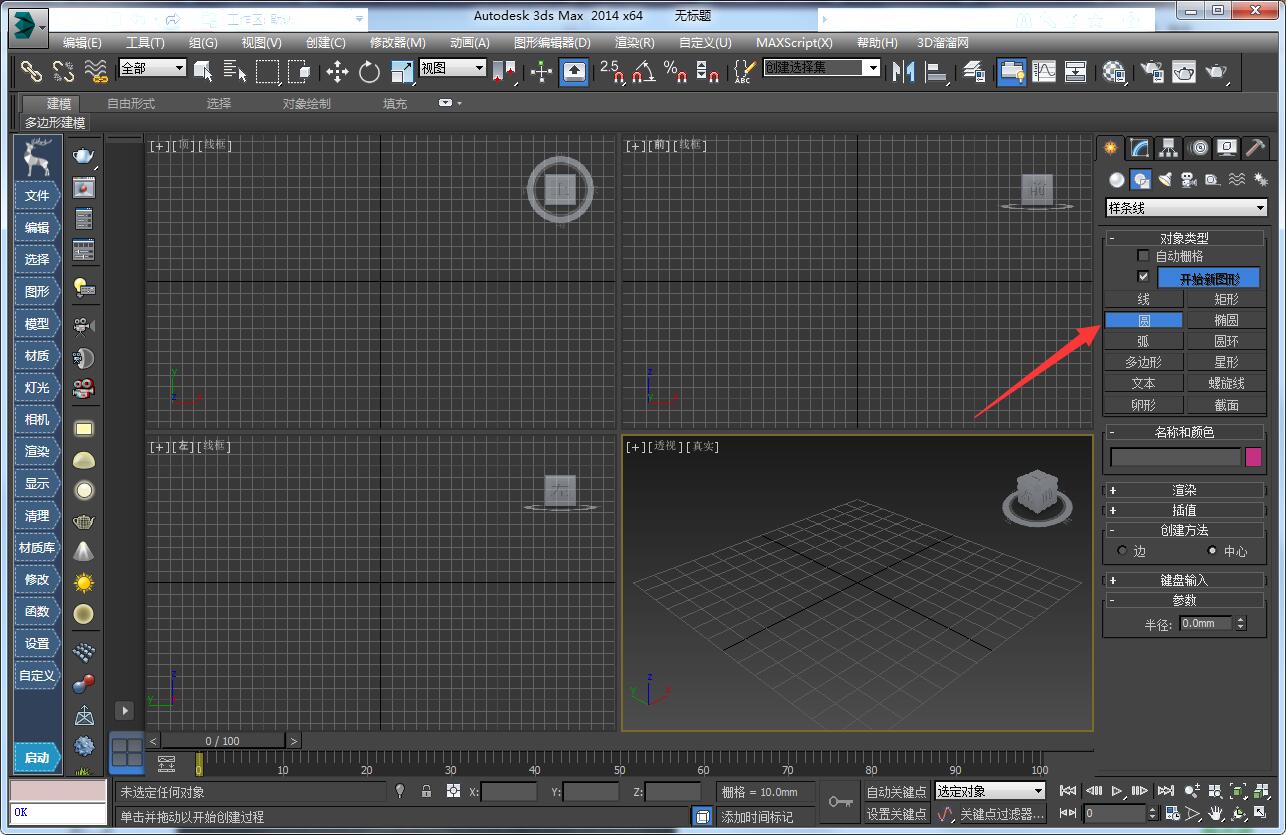
Task: Toggle the selection lock padlock icon
Action: click(427, 791)
